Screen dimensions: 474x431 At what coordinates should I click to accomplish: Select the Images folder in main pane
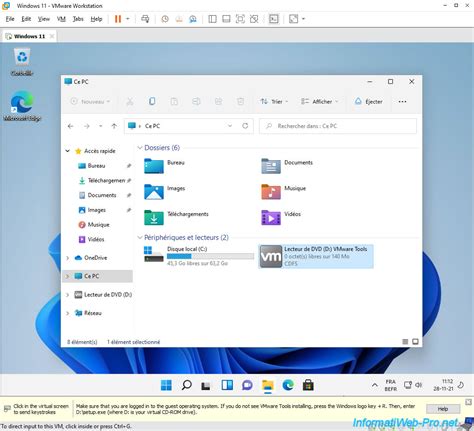165,191
